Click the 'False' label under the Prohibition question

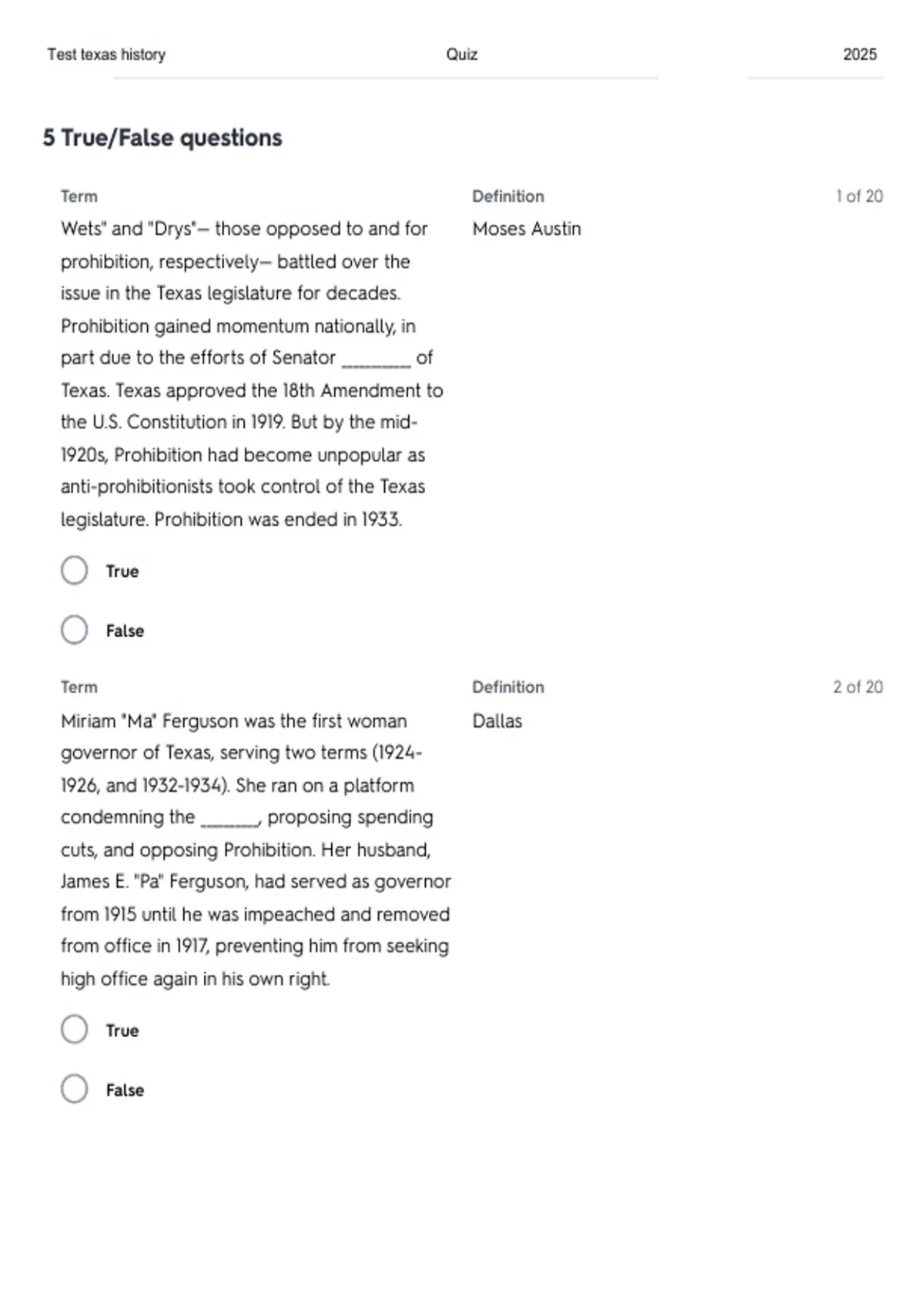click(x=125, y=631)
